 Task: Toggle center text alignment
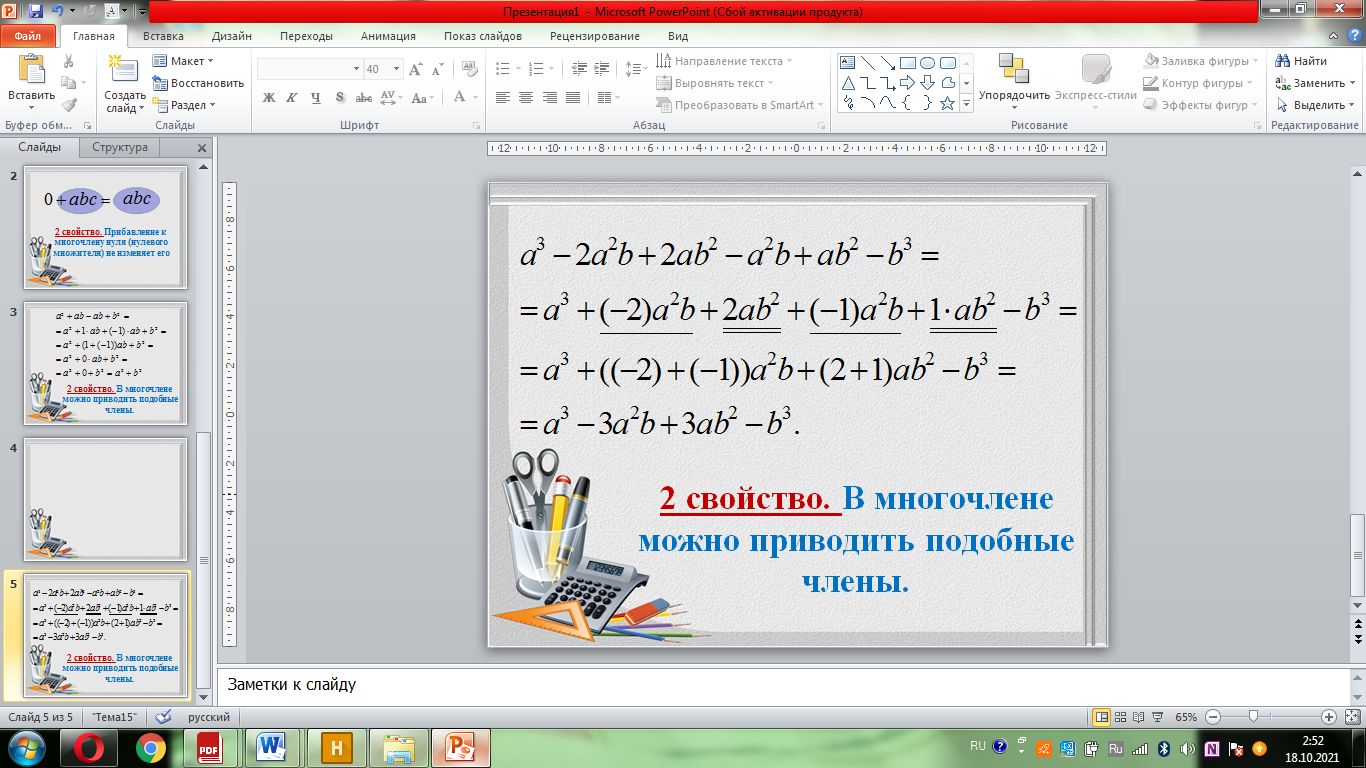(526, 98)
